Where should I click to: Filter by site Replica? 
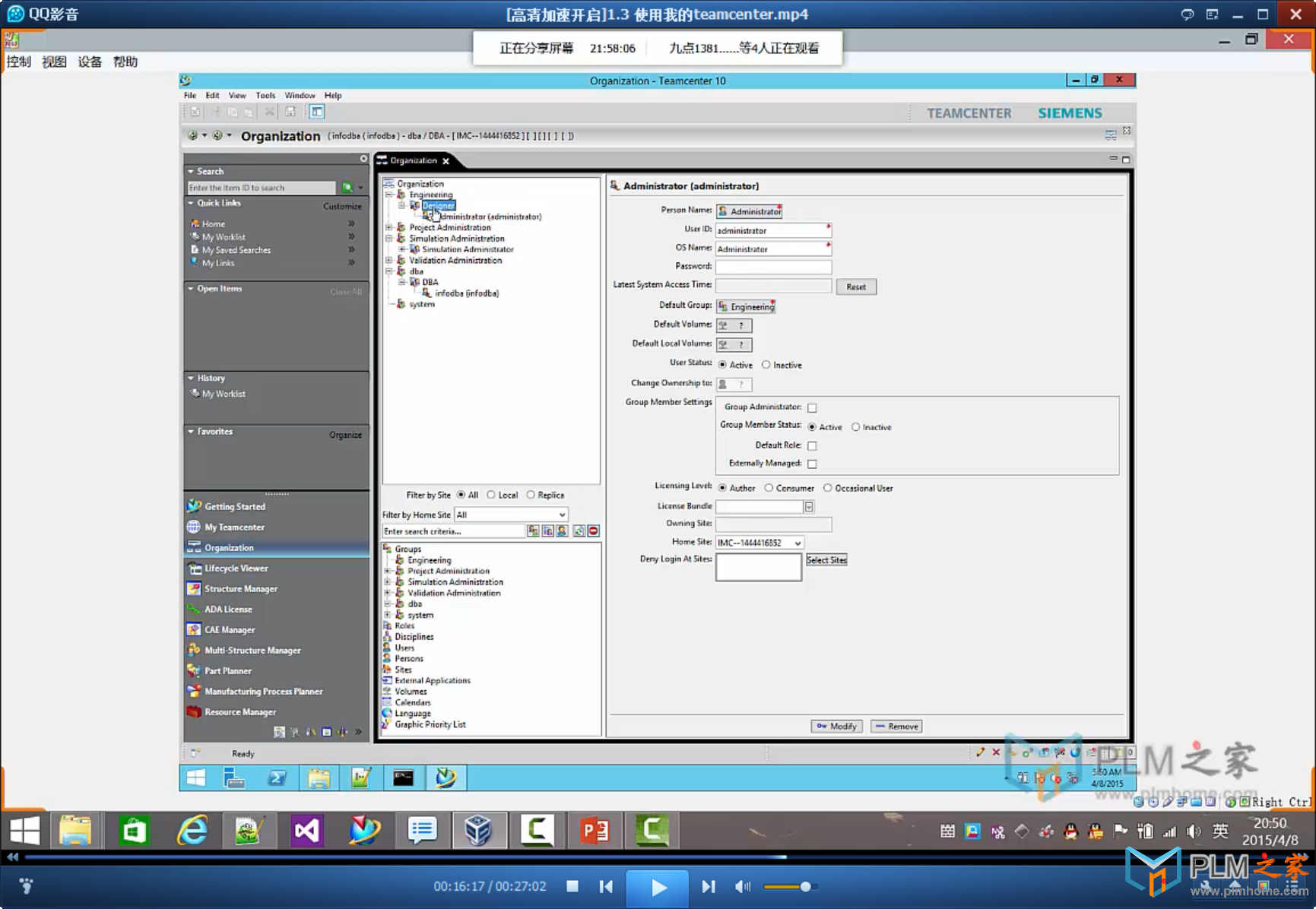pyautogui.click(x=531, y=495)
